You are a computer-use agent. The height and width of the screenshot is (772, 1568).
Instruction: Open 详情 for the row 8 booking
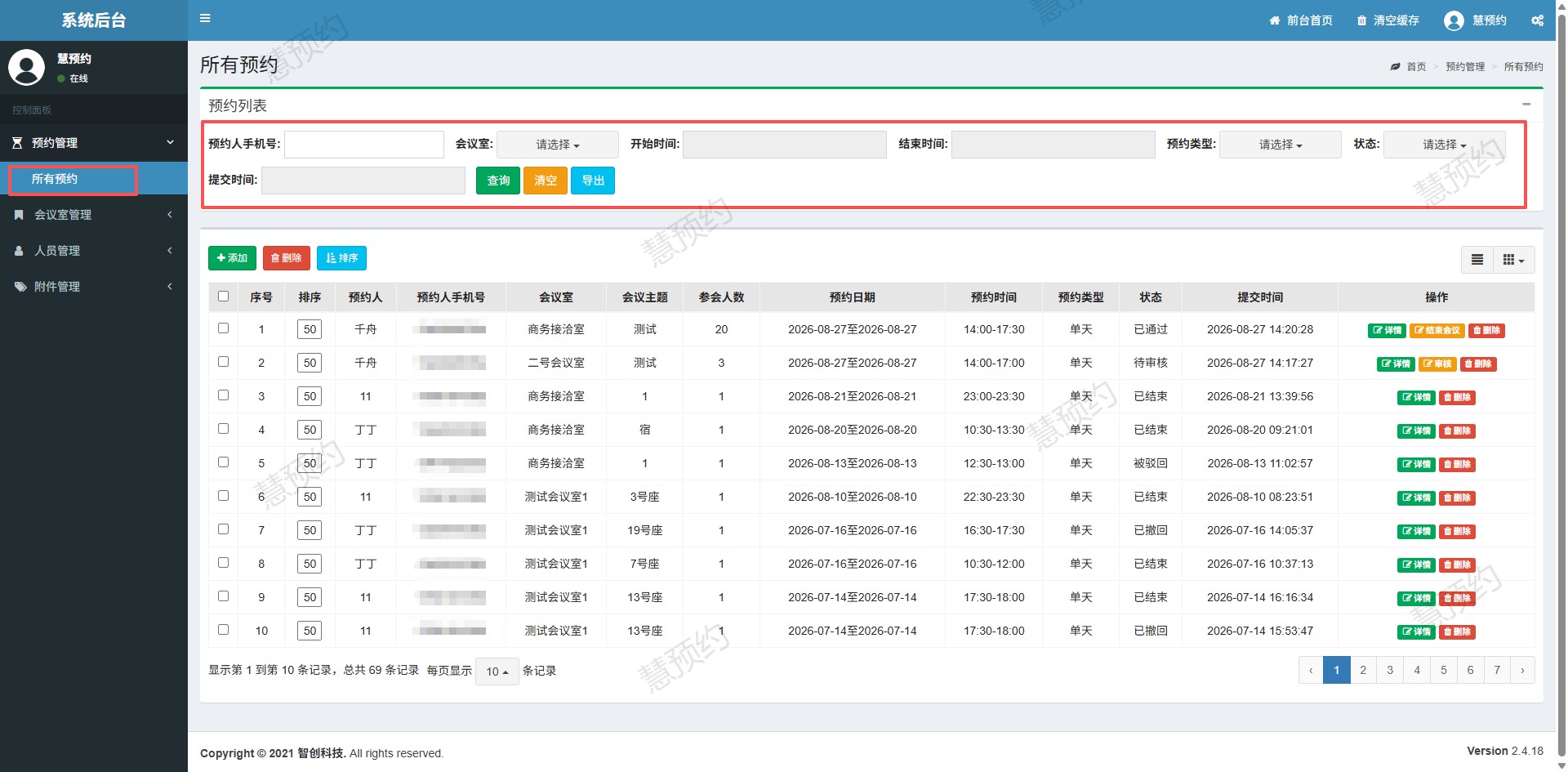coord(1416,565)
